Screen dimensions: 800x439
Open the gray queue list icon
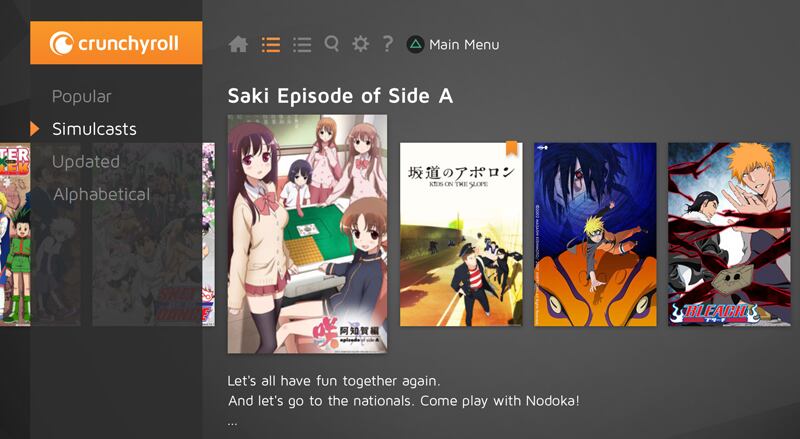click(302, 44)
